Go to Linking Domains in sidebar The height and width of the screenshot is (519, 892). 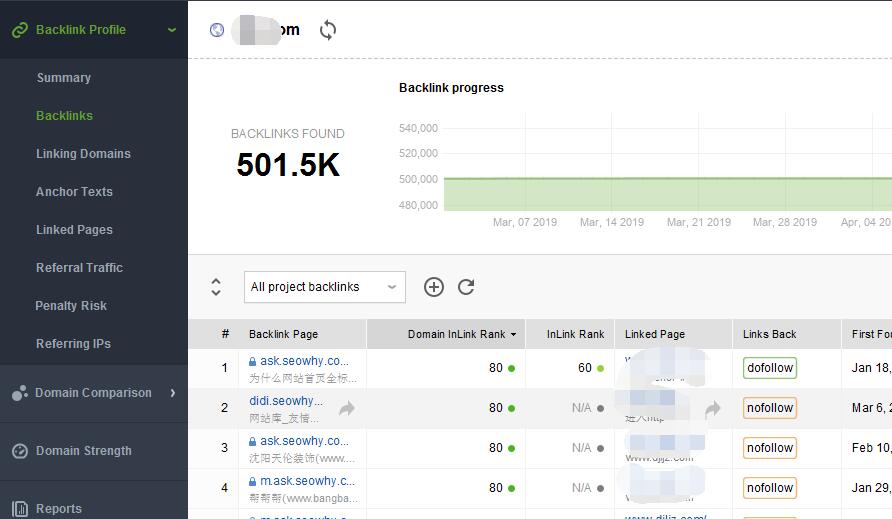point(83,154)
